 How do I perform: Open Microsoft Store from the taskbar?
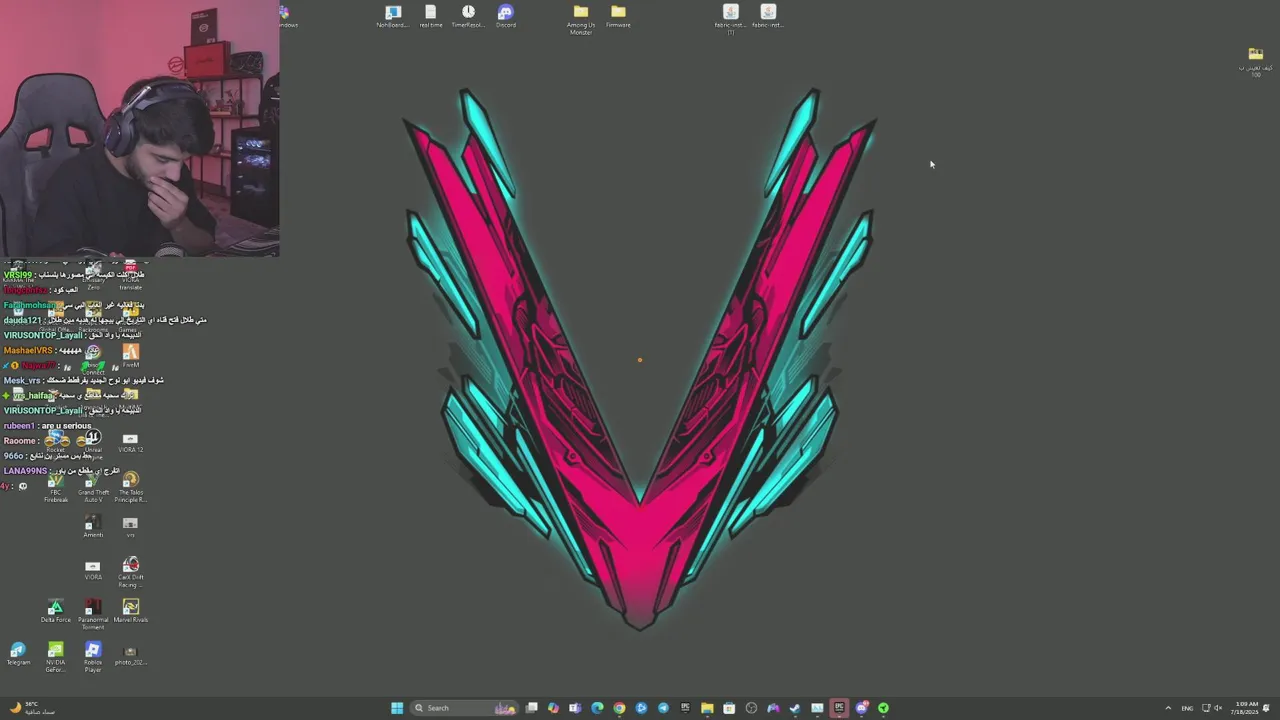pyautogui.click(x=729, y=708)
